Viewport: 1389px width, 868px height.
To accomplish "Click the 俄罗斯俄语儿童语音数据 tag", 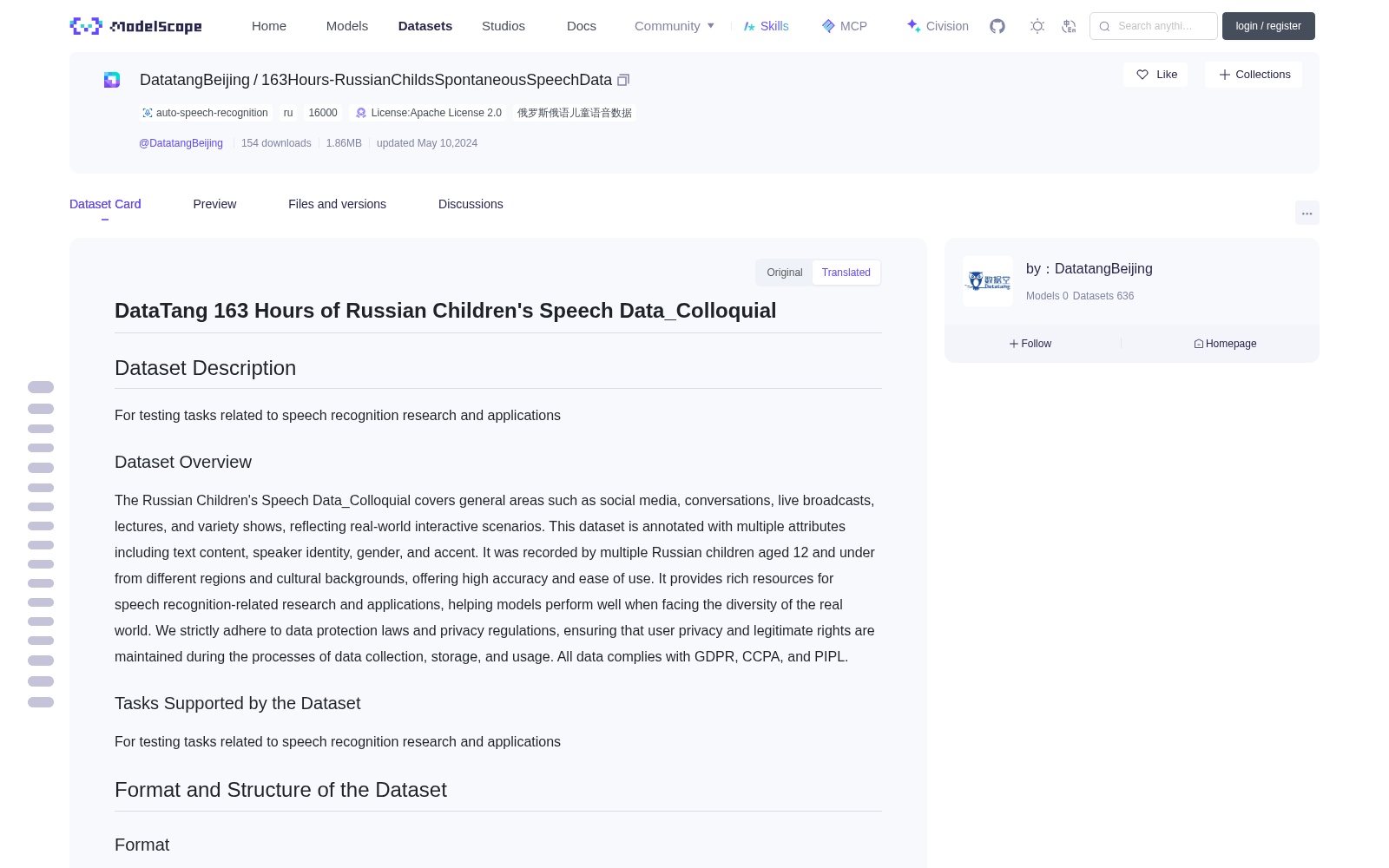I will click(575, 113).
